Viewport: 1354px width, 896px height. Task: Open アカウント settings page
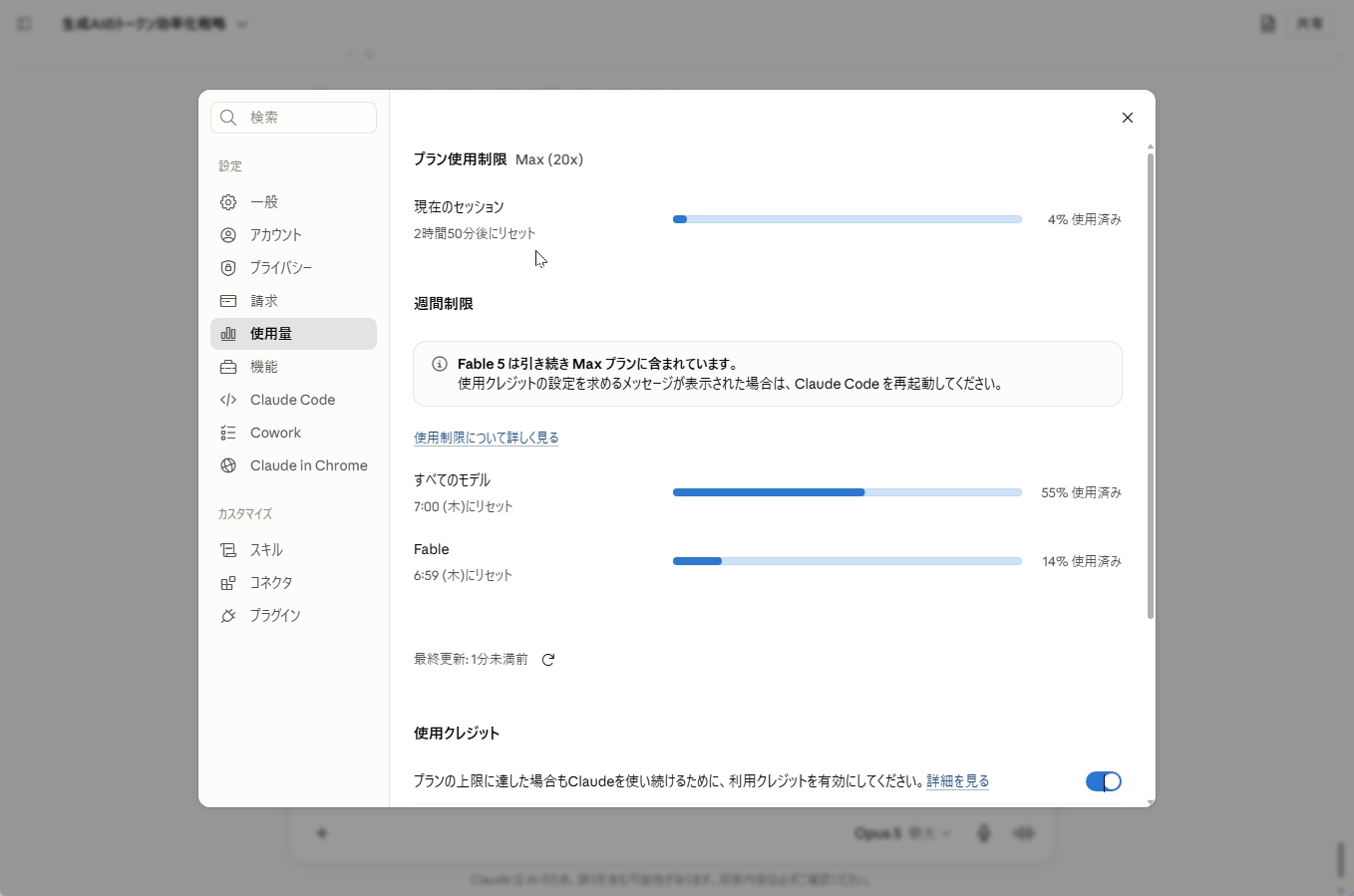pos(293,235)
